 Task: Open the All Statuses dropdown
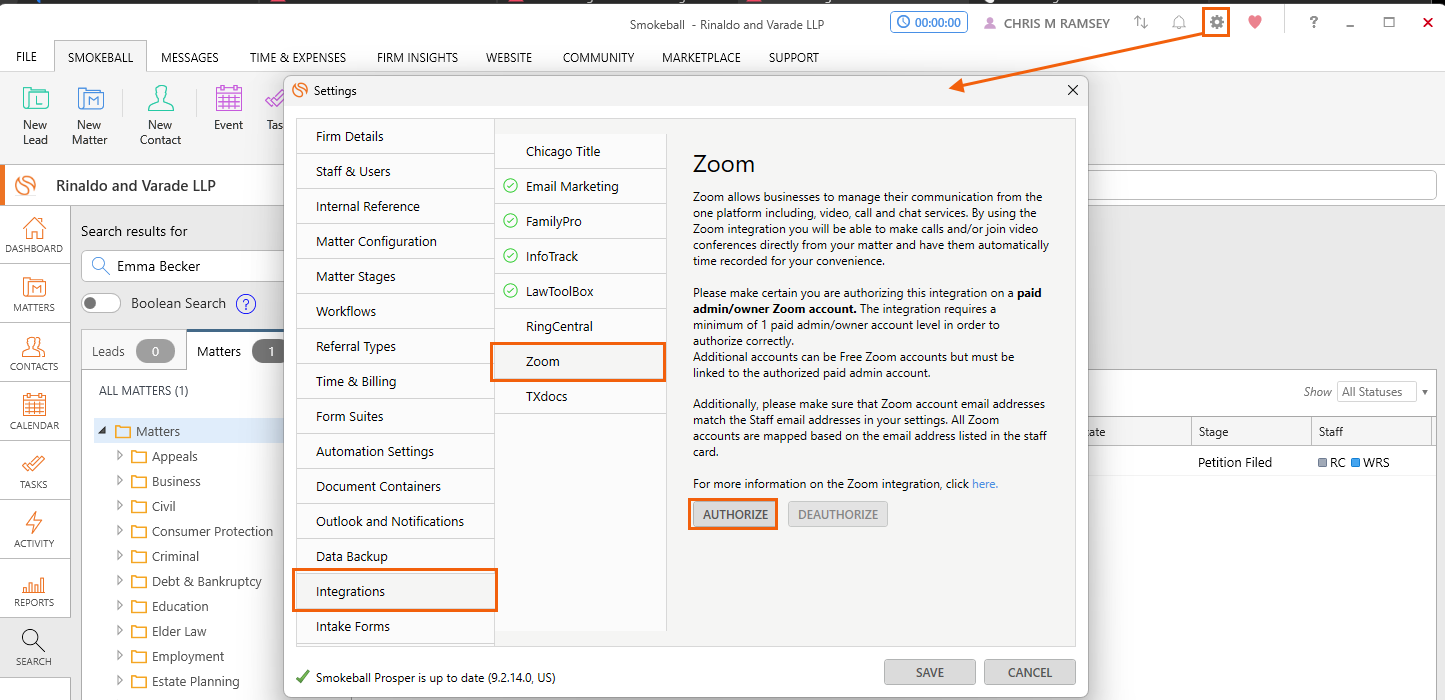1383,392
